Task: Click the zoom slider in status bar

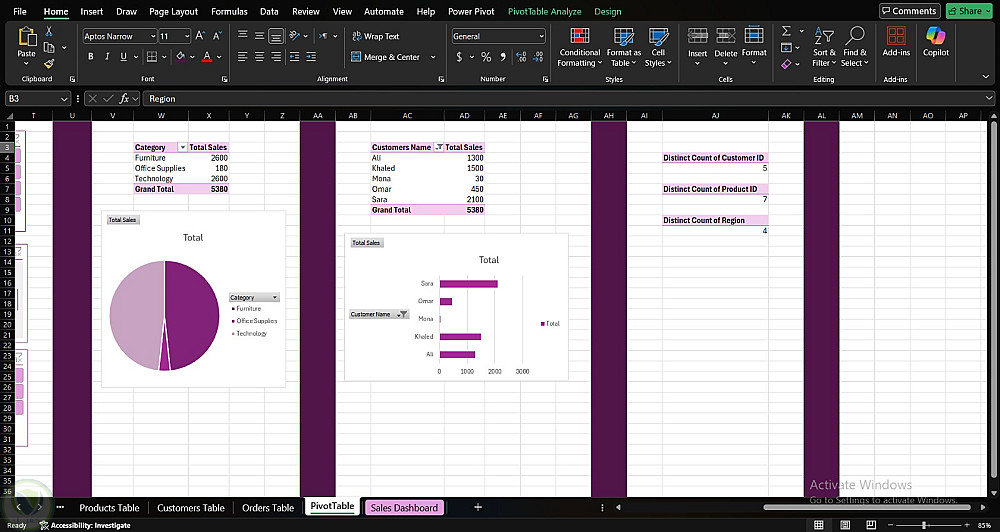Action: tap(924, 525)
